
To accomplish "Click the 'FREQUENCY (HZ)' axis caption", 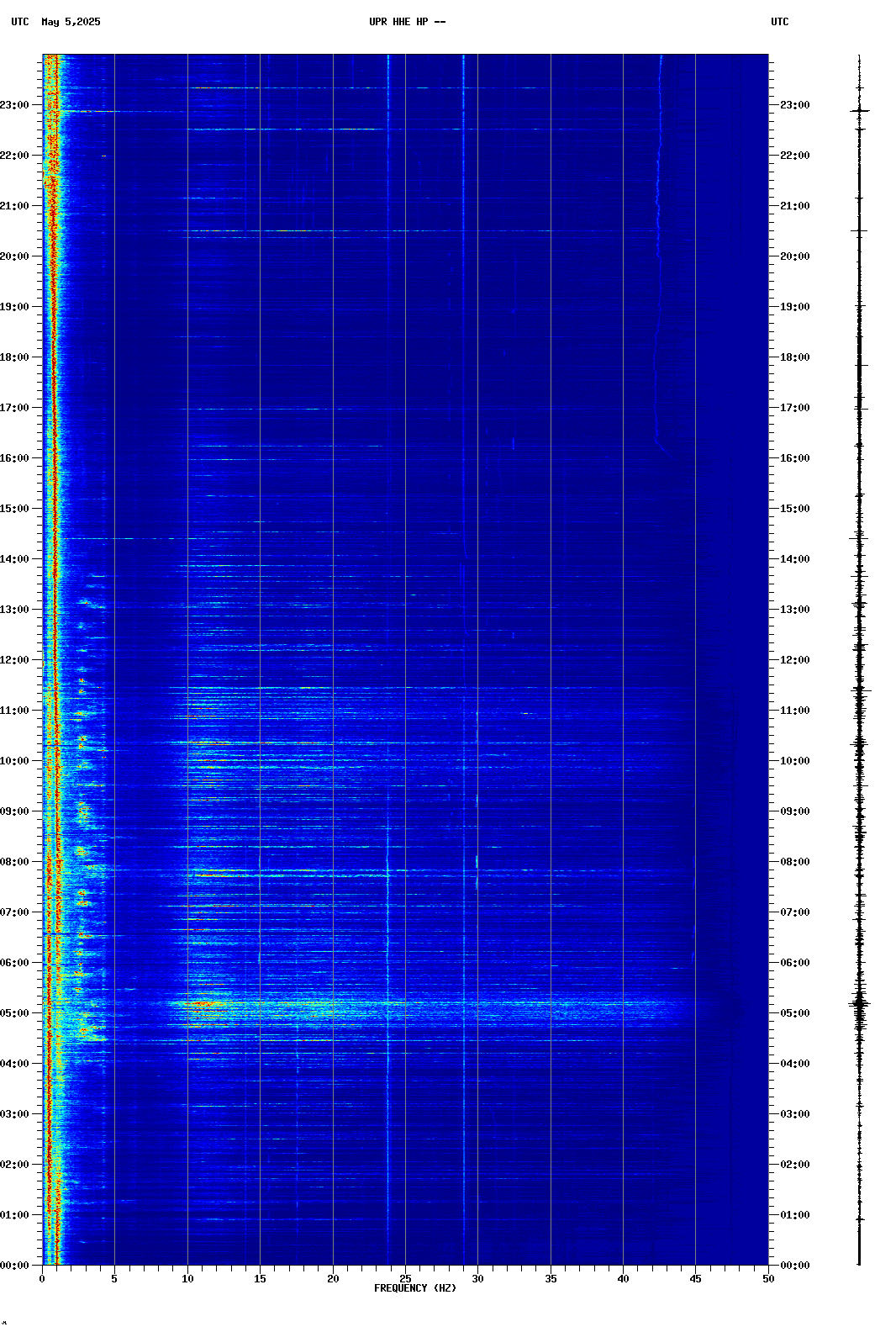I will (x=415, y=1288).
